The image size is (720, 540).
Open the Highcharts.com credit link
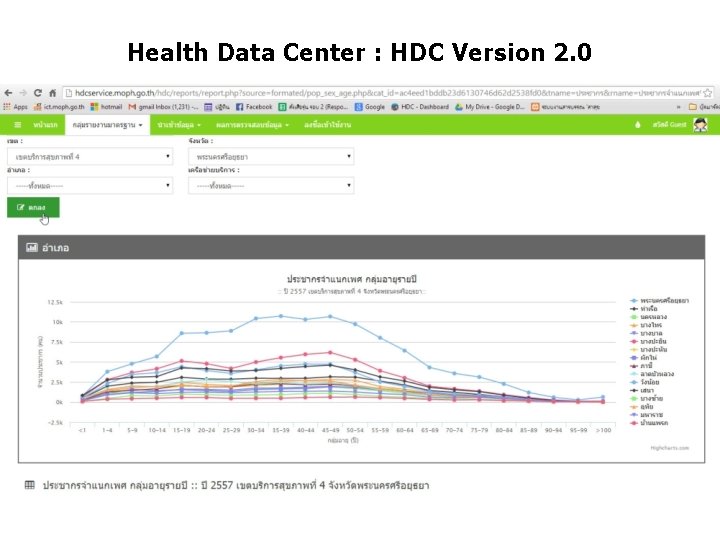click(669, 448)
